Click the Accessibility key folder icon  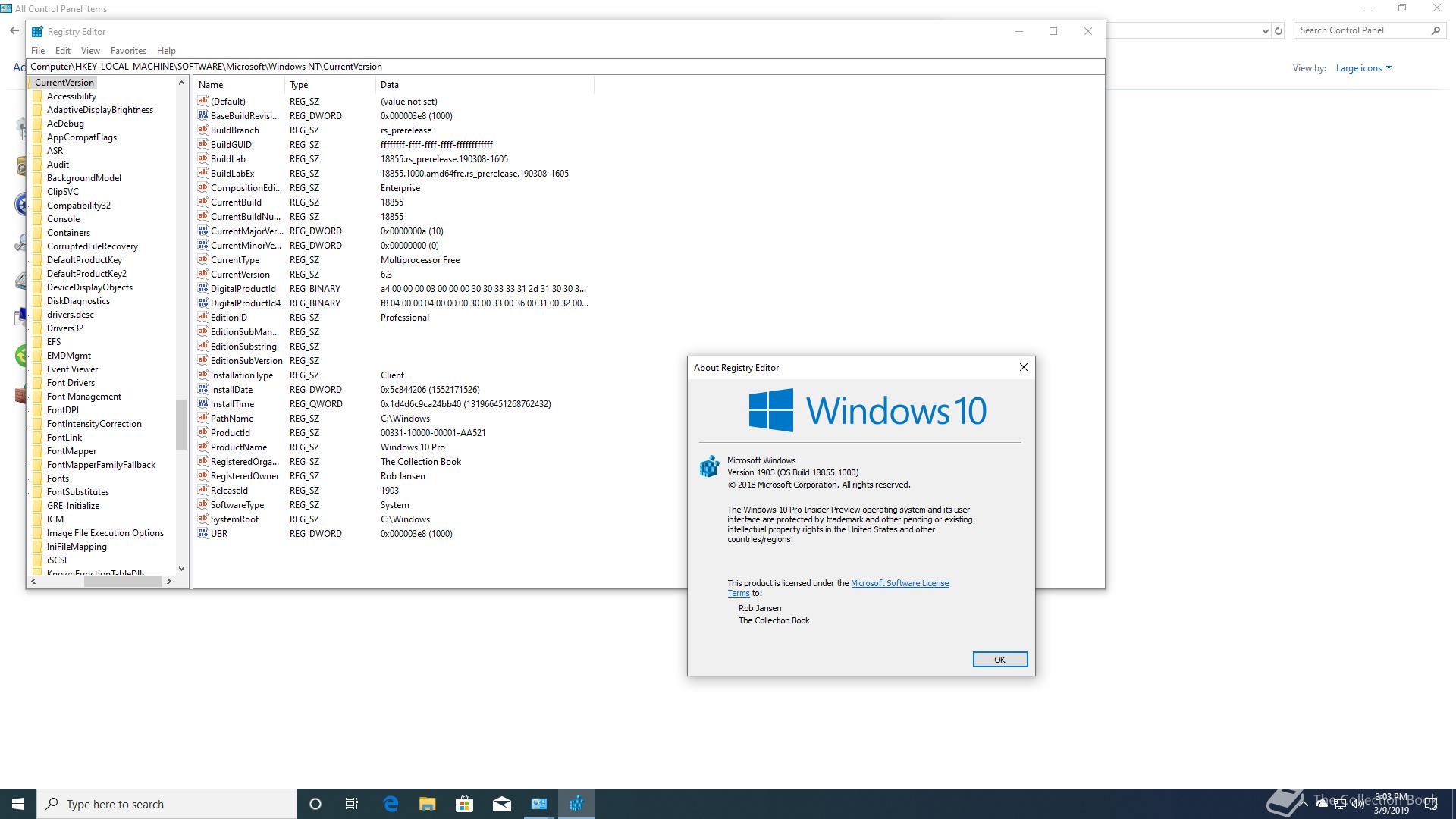coord(38,96)
